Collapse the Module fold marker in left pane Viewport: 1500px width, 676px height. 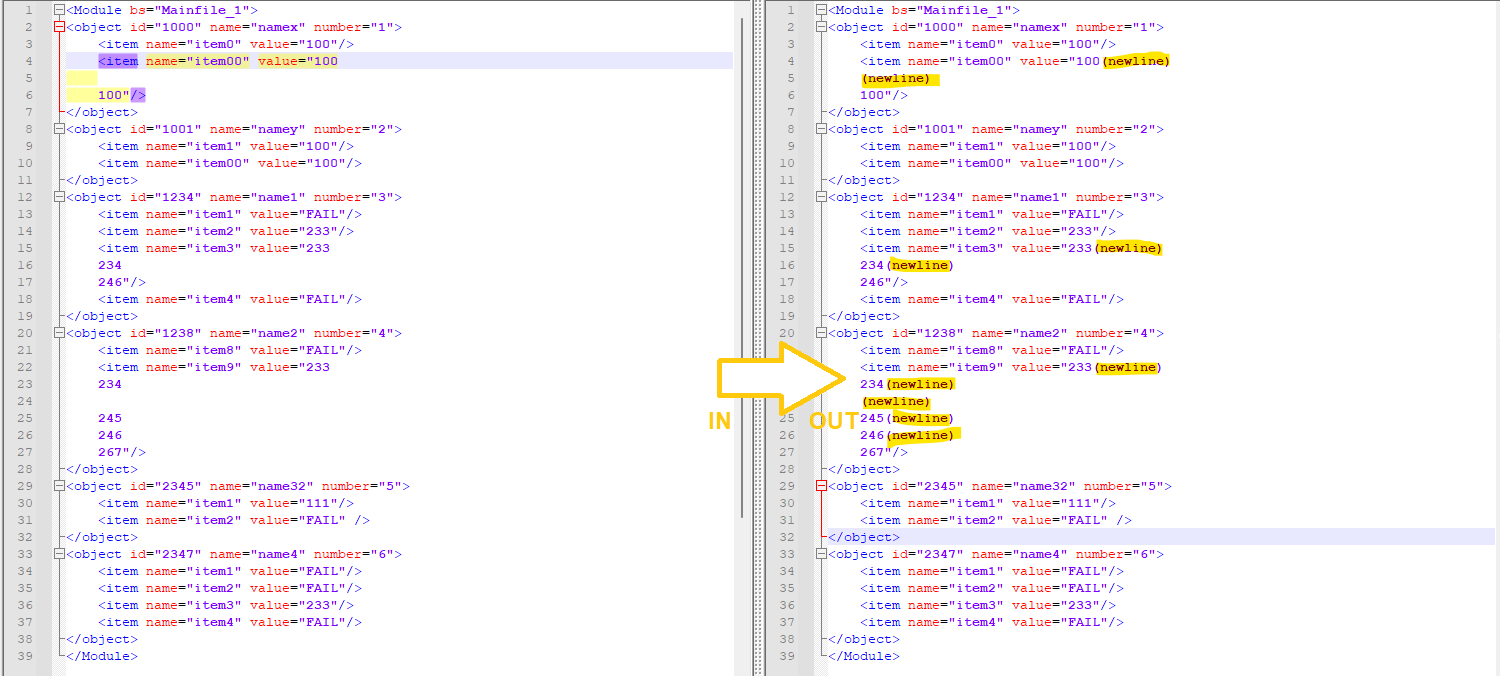click(59, 10)
